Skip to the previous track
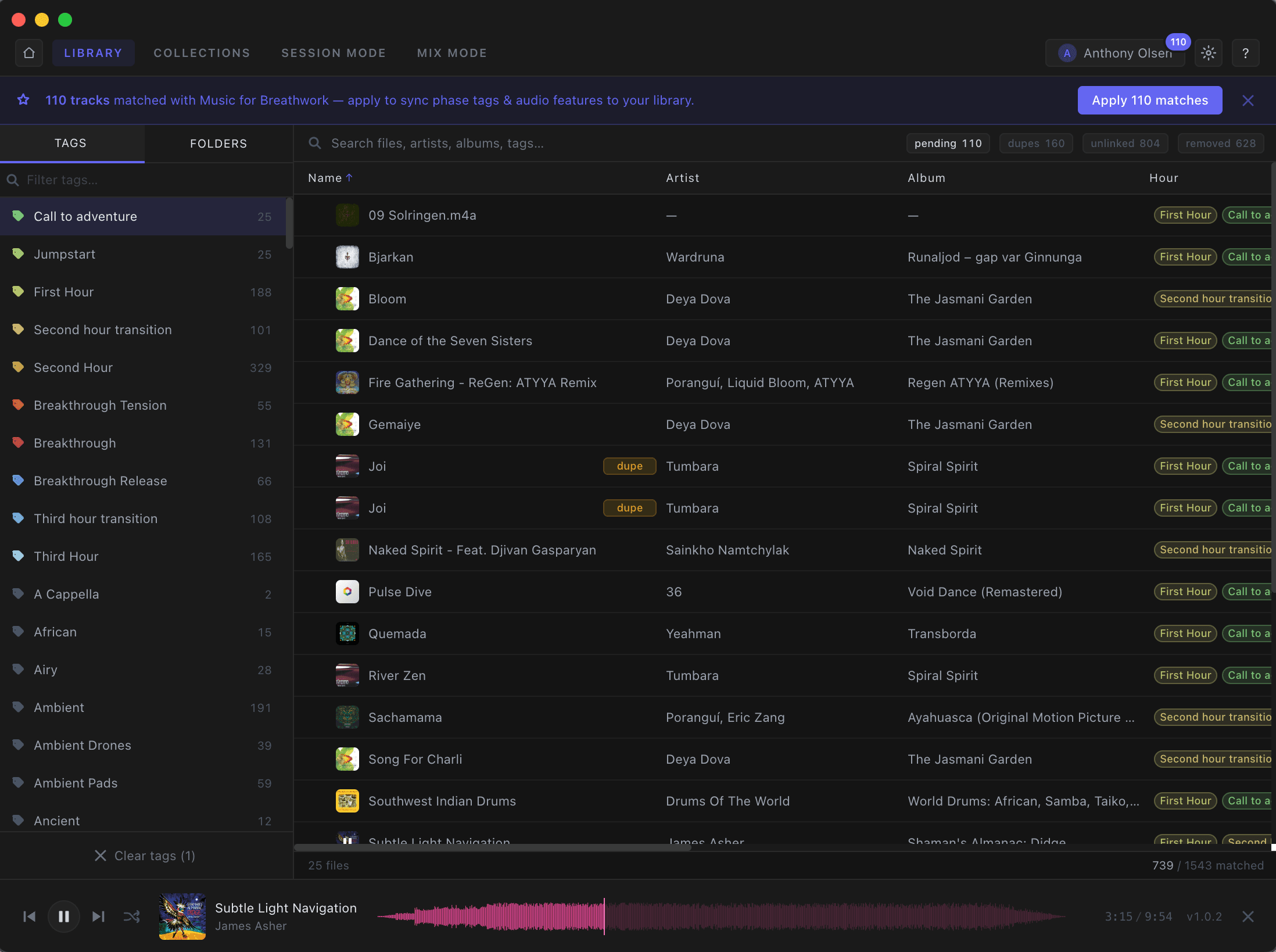 (29, 917)
